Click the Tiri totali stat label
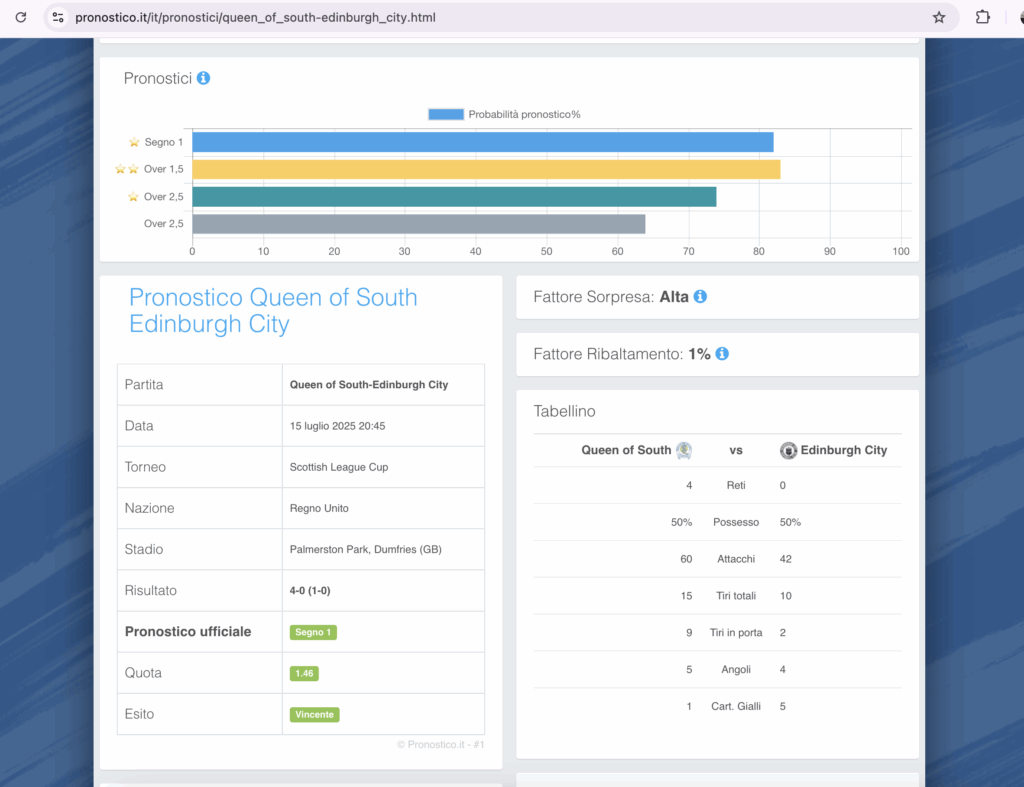Image resolution: width=1024 pixels, height=787 pixels. point(736,596)
